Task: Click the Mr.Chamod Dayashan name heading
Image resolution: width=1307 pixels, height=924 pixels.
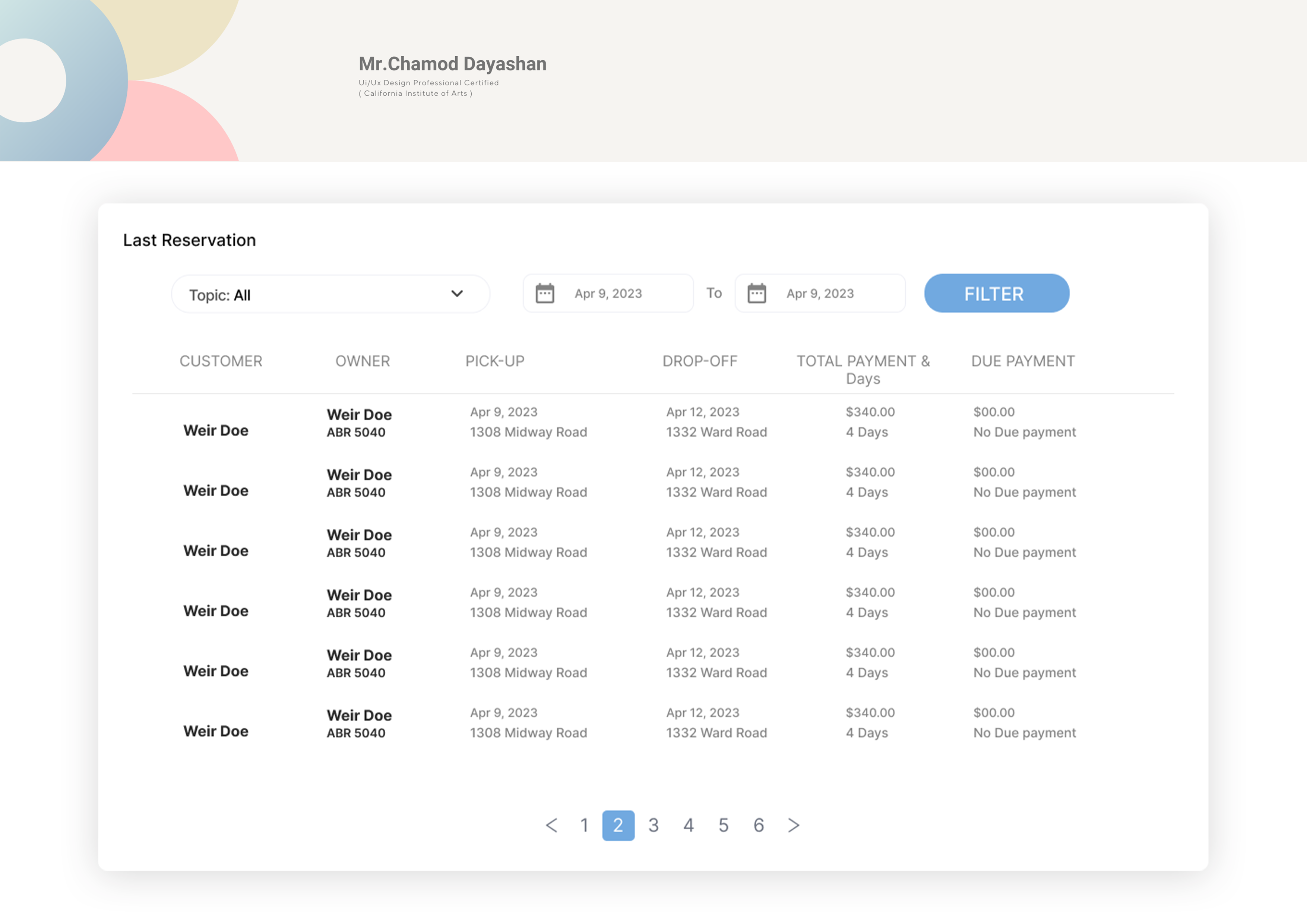Action: click(453, 64)
